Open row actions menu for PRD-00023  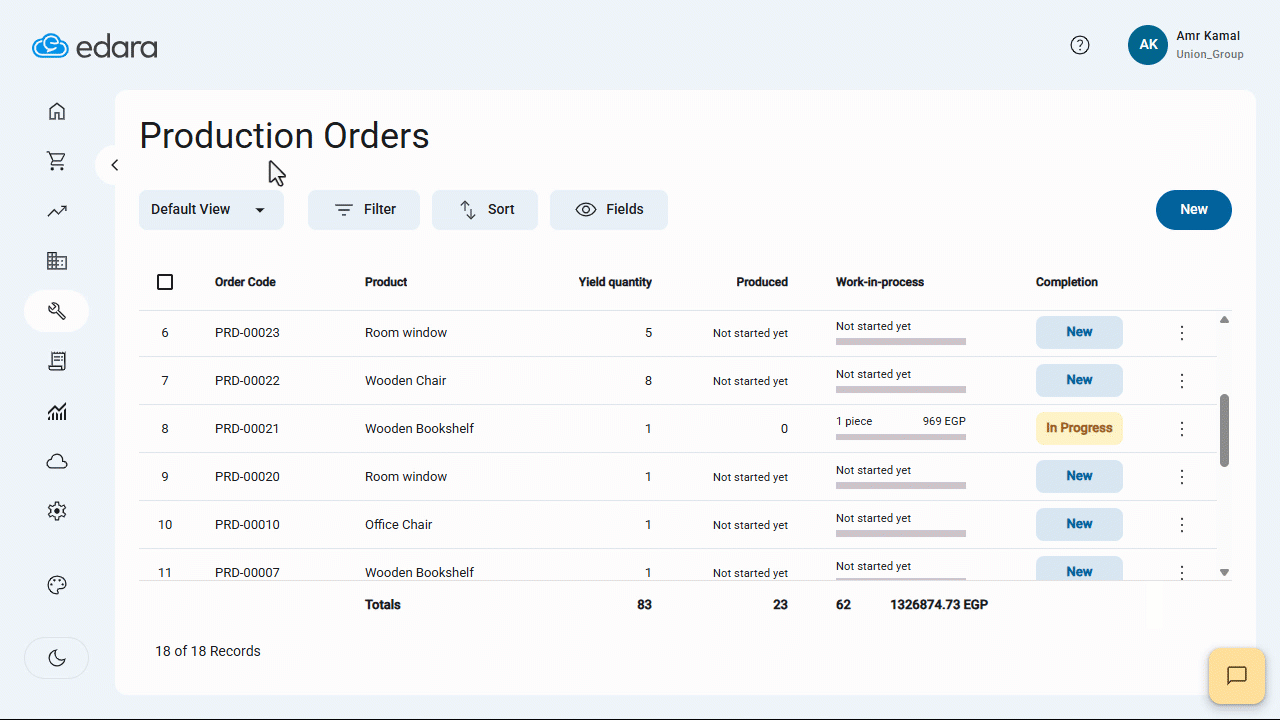click(1182, 333)
